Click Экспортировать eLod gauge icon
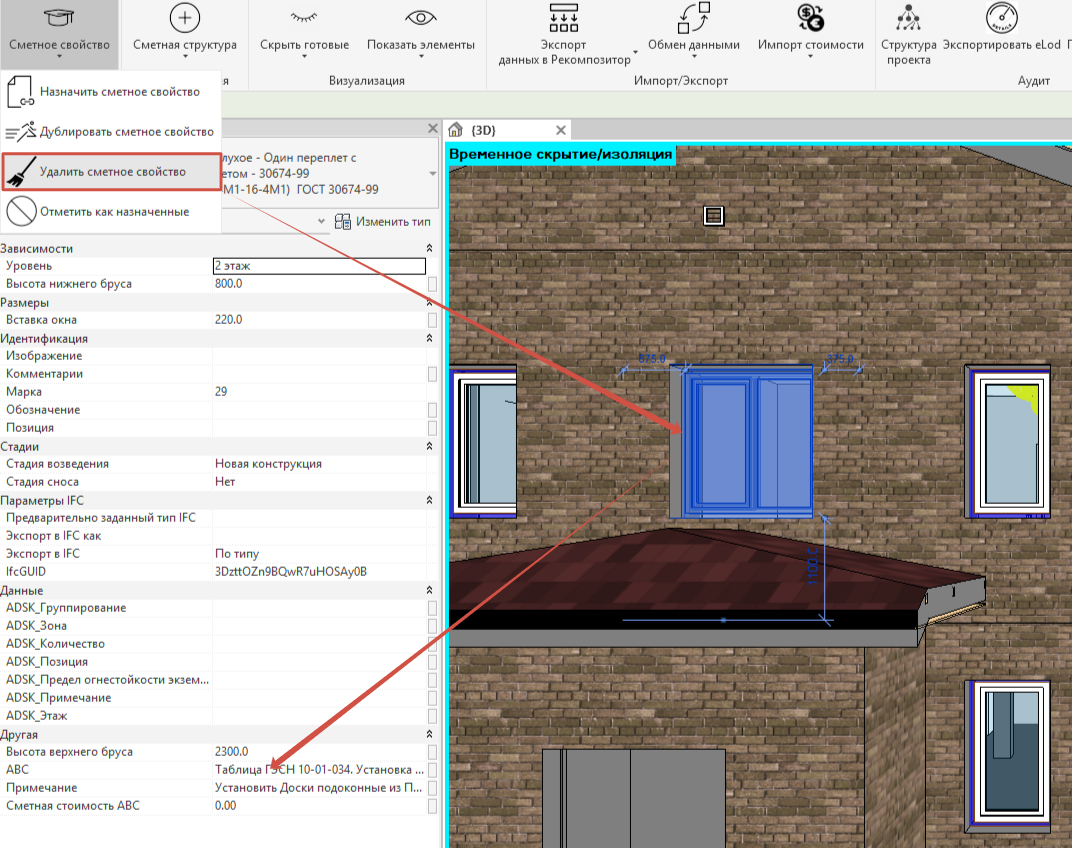The height and width of the screenshot is (848, 1072). coord(1002,18)
